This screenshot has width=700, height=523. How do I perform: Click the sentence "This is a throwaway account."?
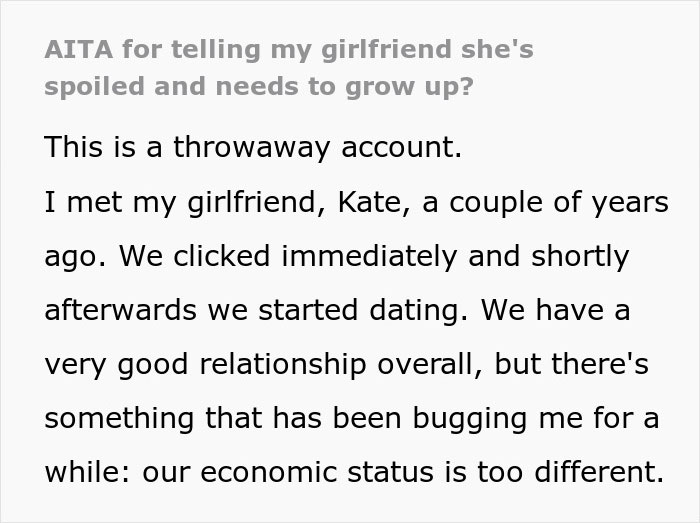point(253,148)
